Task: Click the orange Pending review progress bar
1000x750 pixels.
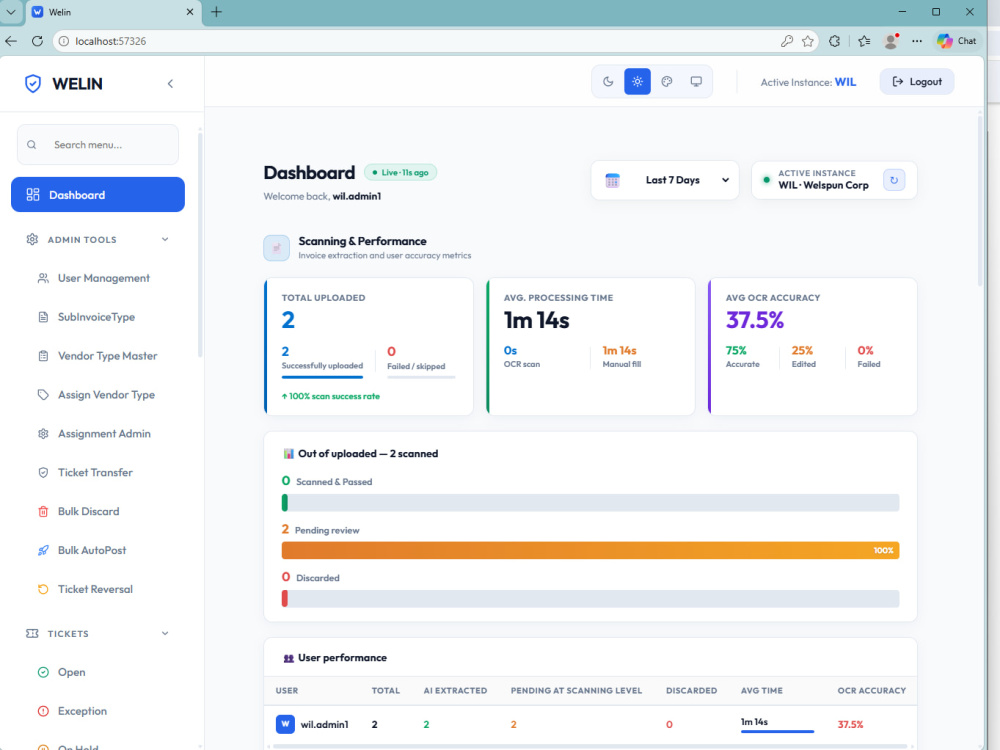Action: (x=591, y=550)
